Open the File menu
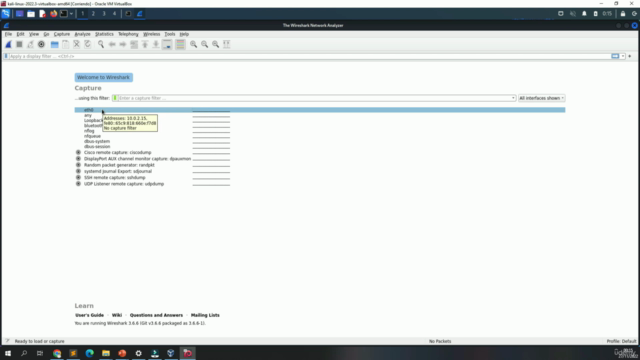The width and height of the screenshot is (640, 360). [x=8, y=34]
